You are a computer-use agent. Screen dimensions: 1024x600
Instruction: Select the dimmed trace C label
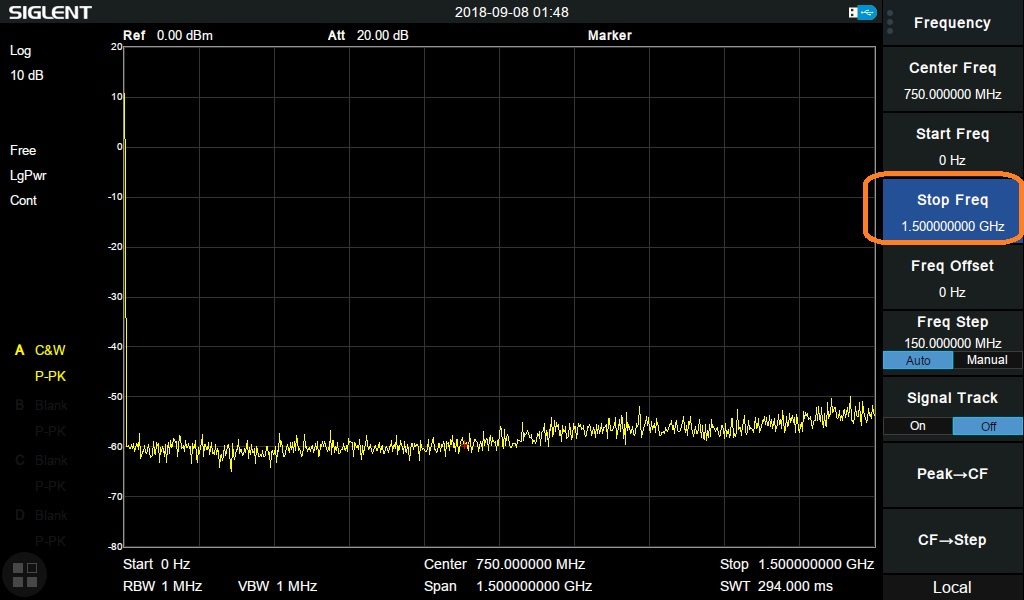click(x=19, y=460)
